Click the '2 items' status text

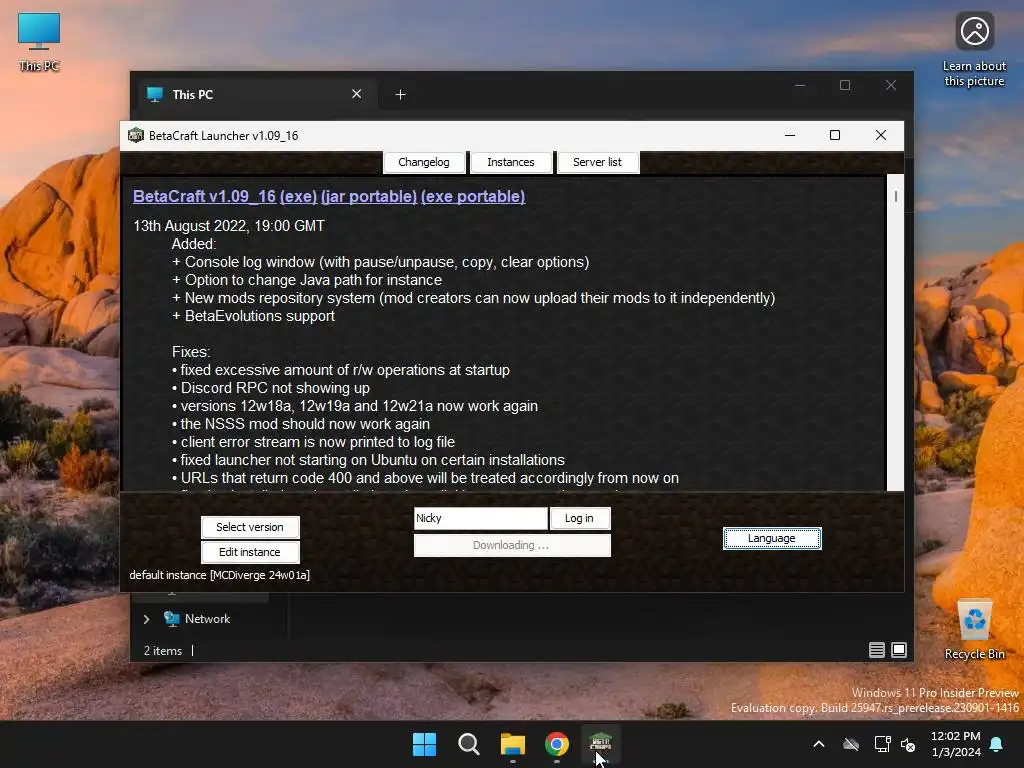point(163,651)
